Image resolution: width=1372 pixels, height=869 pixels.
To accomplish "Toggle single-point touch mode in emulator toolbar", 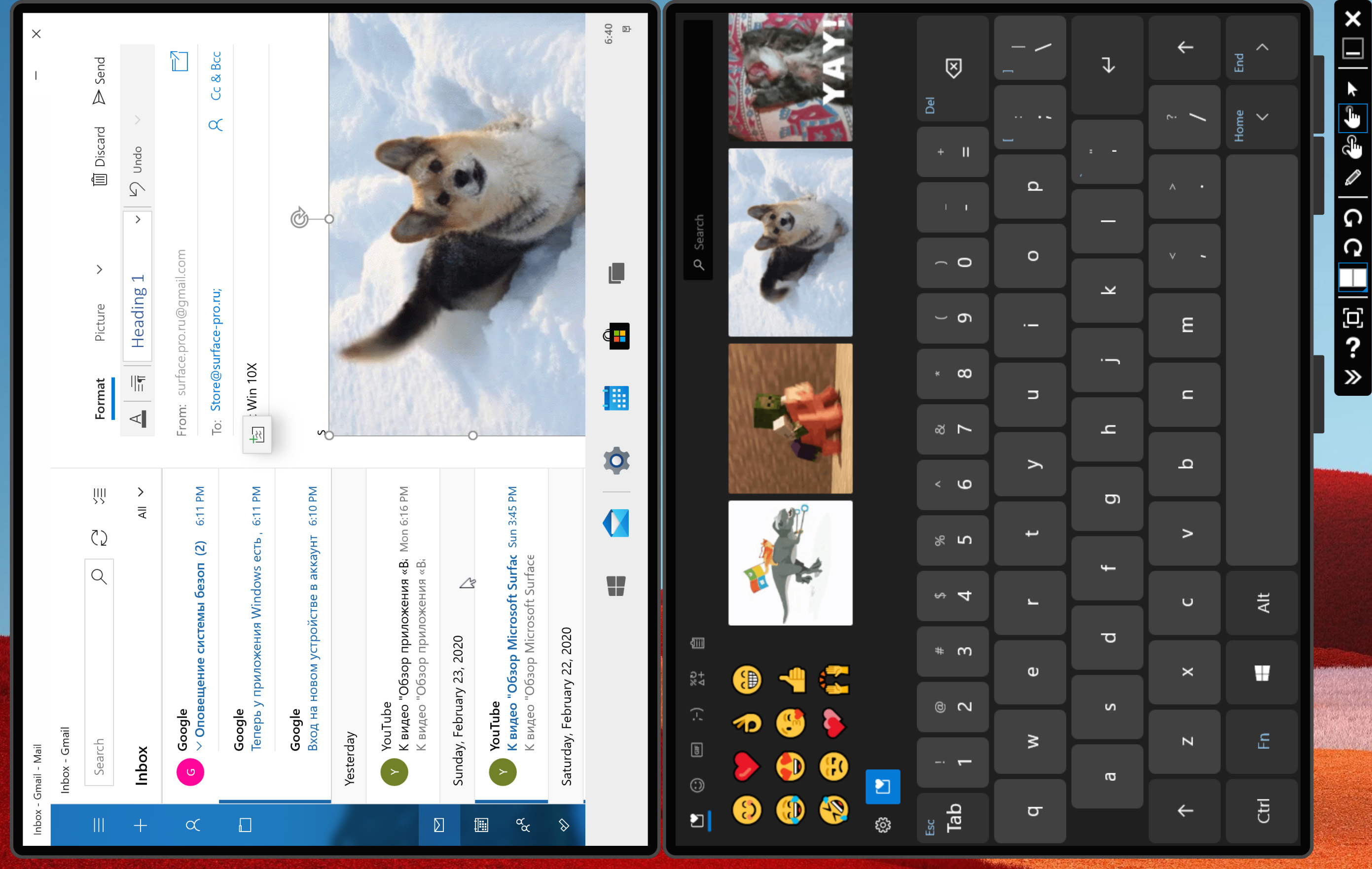I will click(1353, 118).
